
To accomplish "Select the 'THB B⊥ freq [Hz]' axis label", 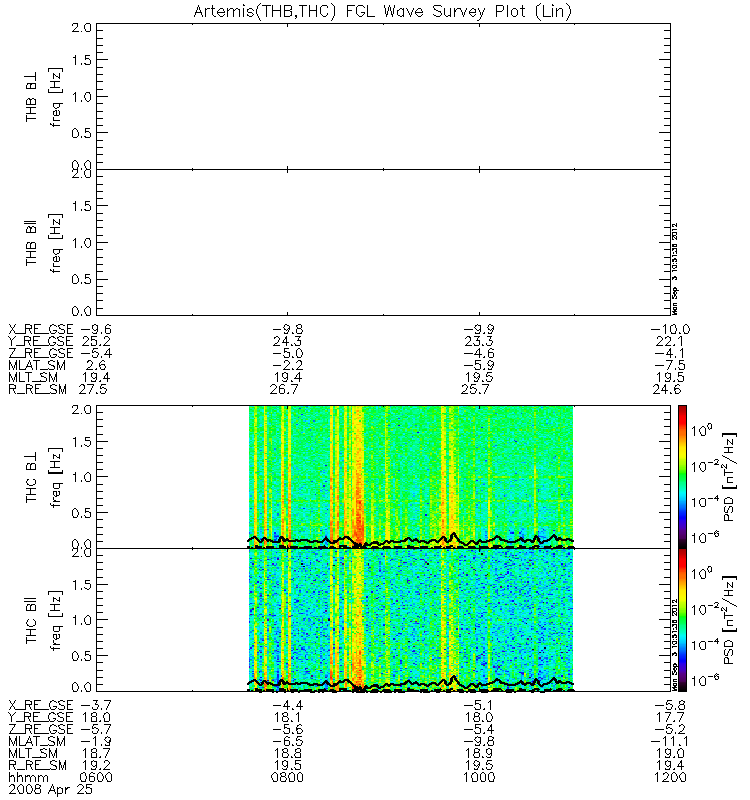I will coord(43,97).
